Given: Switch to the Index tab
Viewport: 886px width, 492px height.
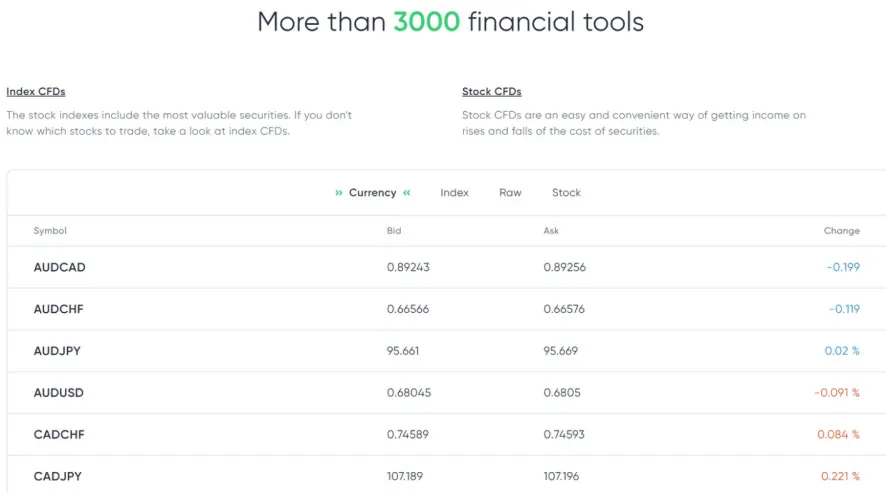Looking at the screenshot, I should pos(454,193).
